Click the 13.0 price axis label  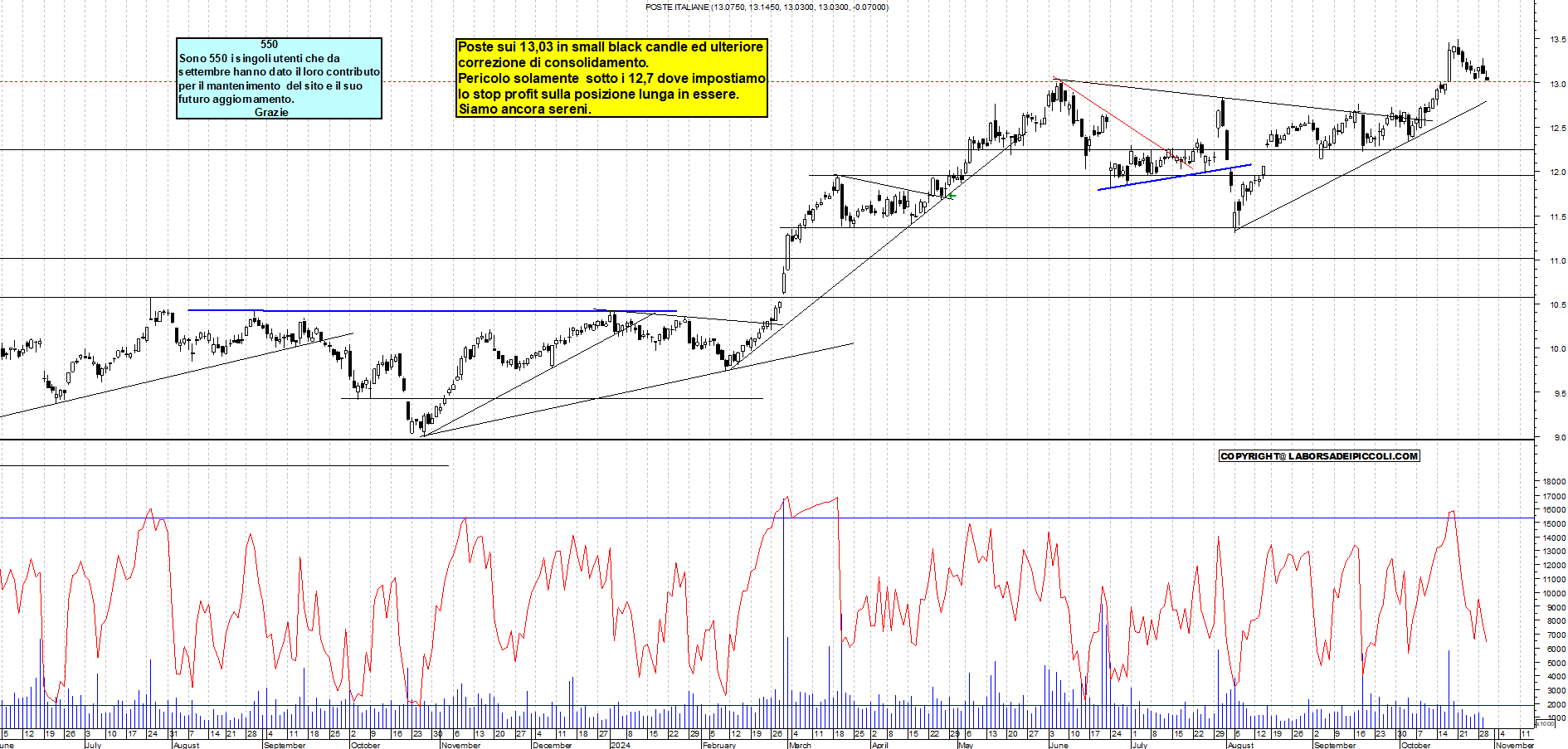(1557, 85)
